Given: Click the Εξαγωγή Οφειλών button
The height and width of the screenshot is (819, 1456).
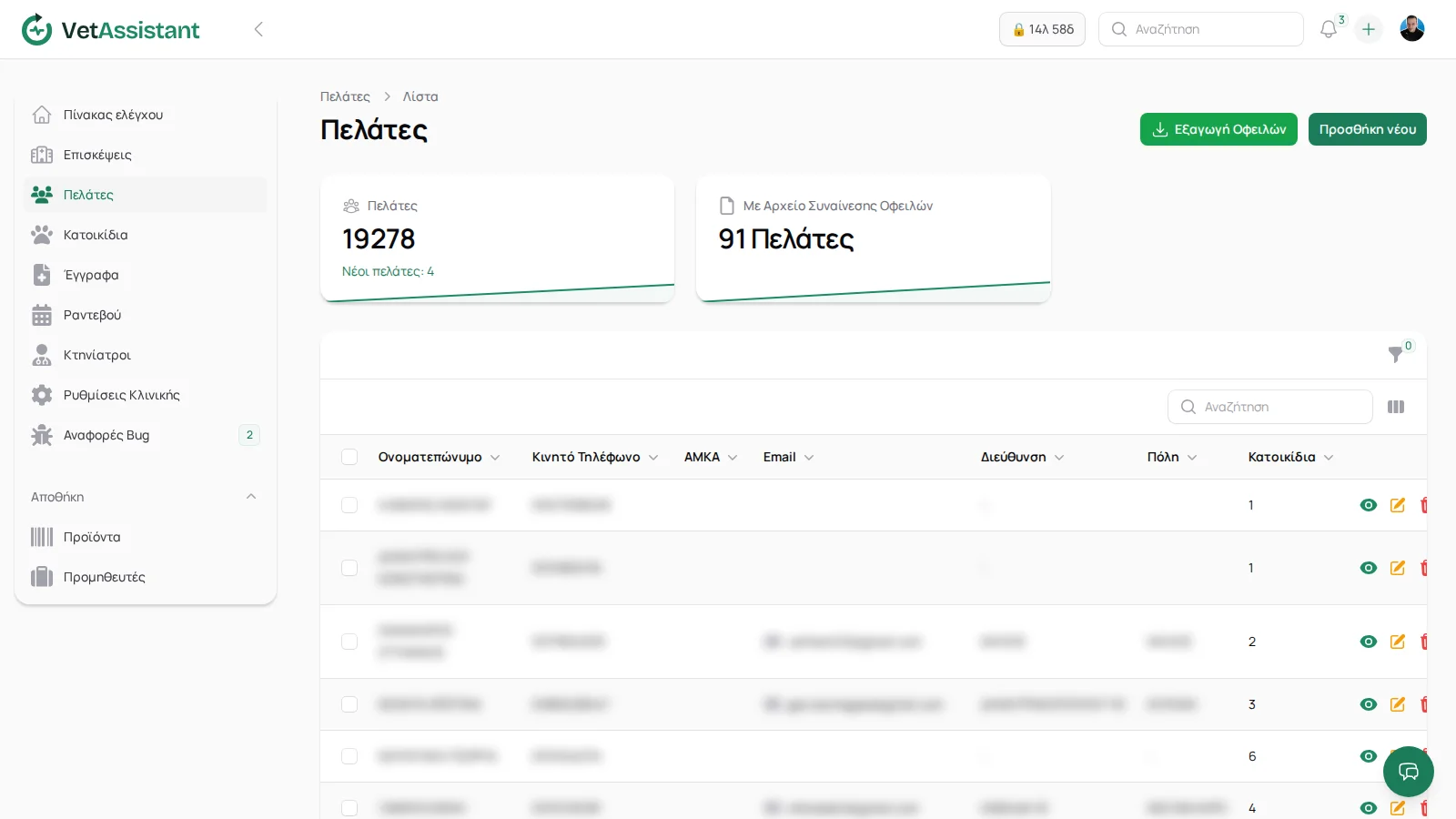Looking at the screenshot, I should click(x=1218, y=129).
